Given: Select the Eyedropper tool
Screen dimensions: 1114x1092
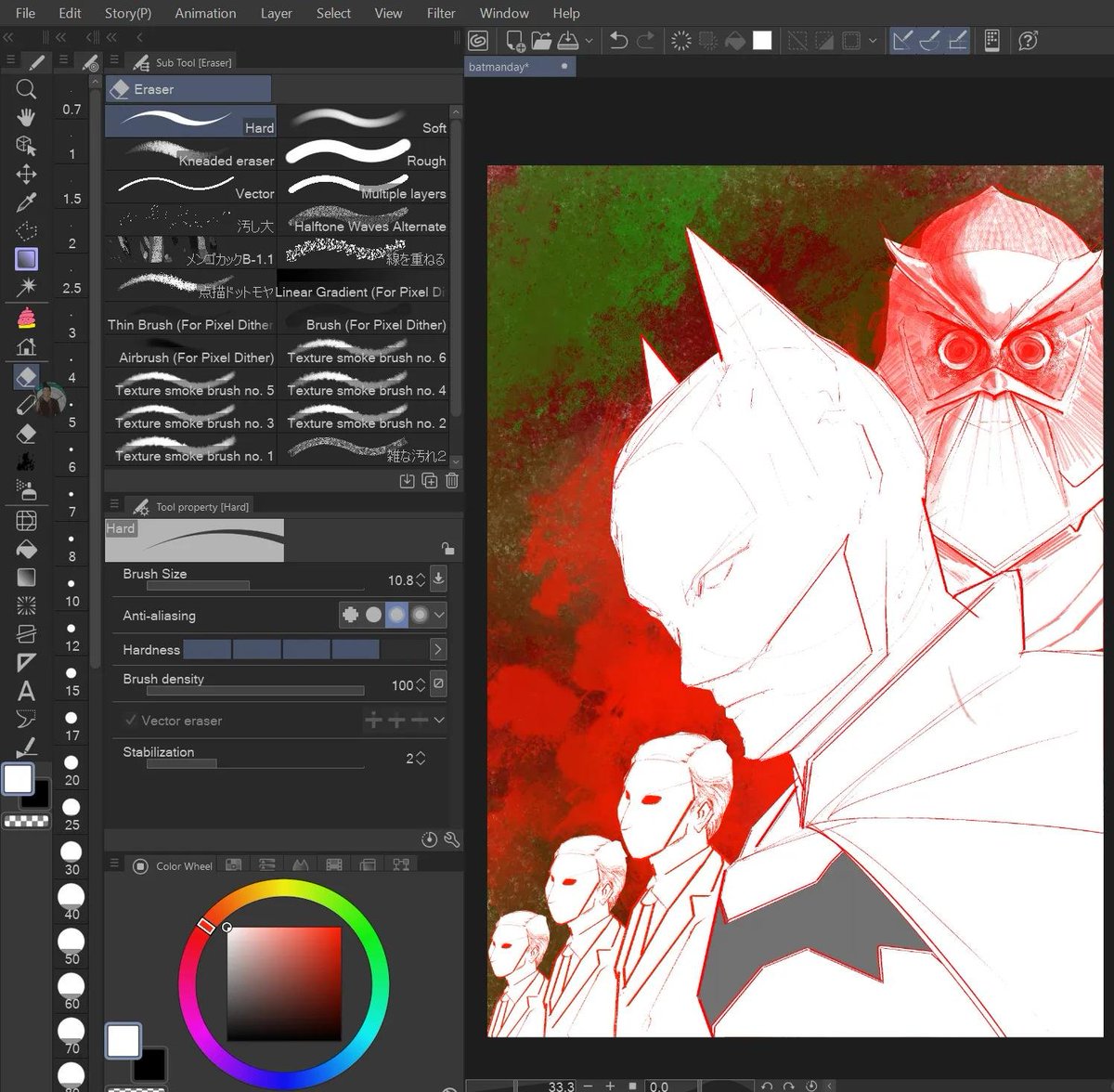Looking at the screenshot, I should (26, 201).
